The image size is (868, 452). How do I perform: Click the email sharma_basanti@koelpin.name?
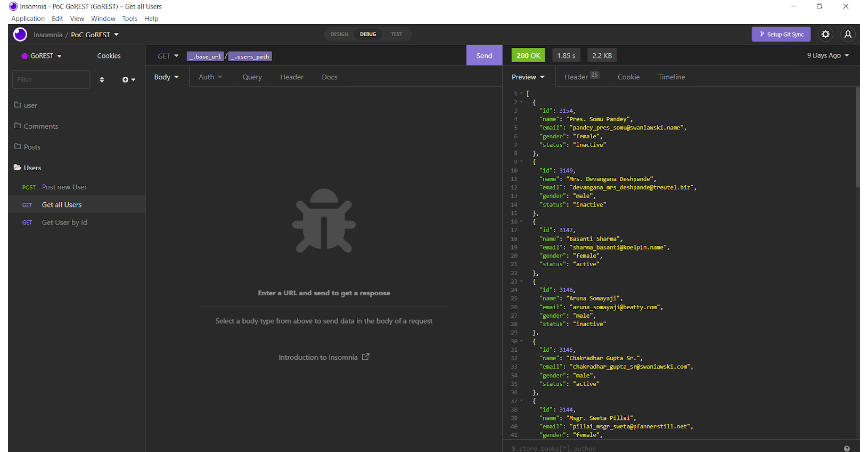pyautogui.click(x=618, y=247)
